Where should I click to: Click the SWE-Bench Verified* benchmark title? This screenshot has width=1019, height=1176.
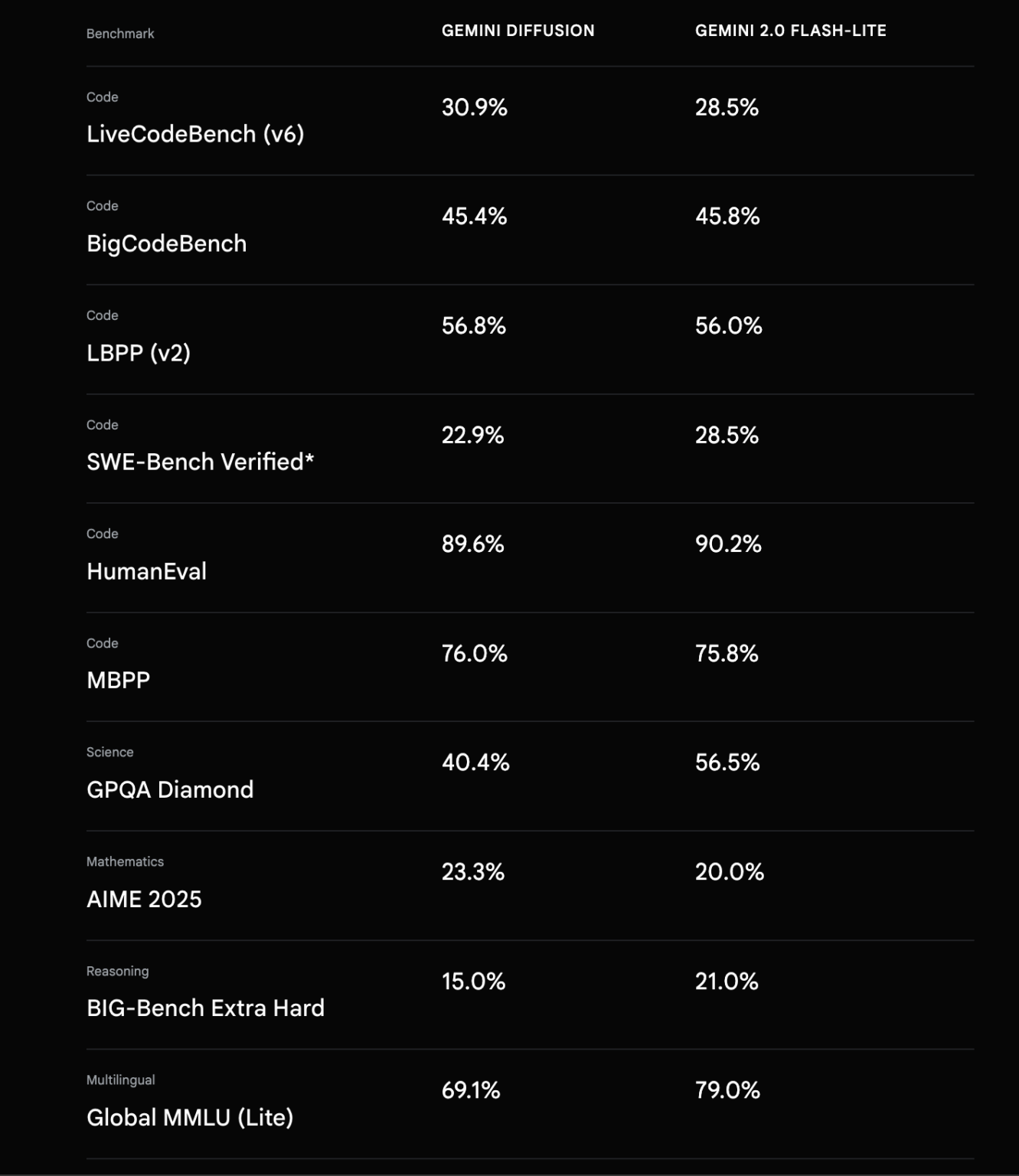click(x=200, y=462)
